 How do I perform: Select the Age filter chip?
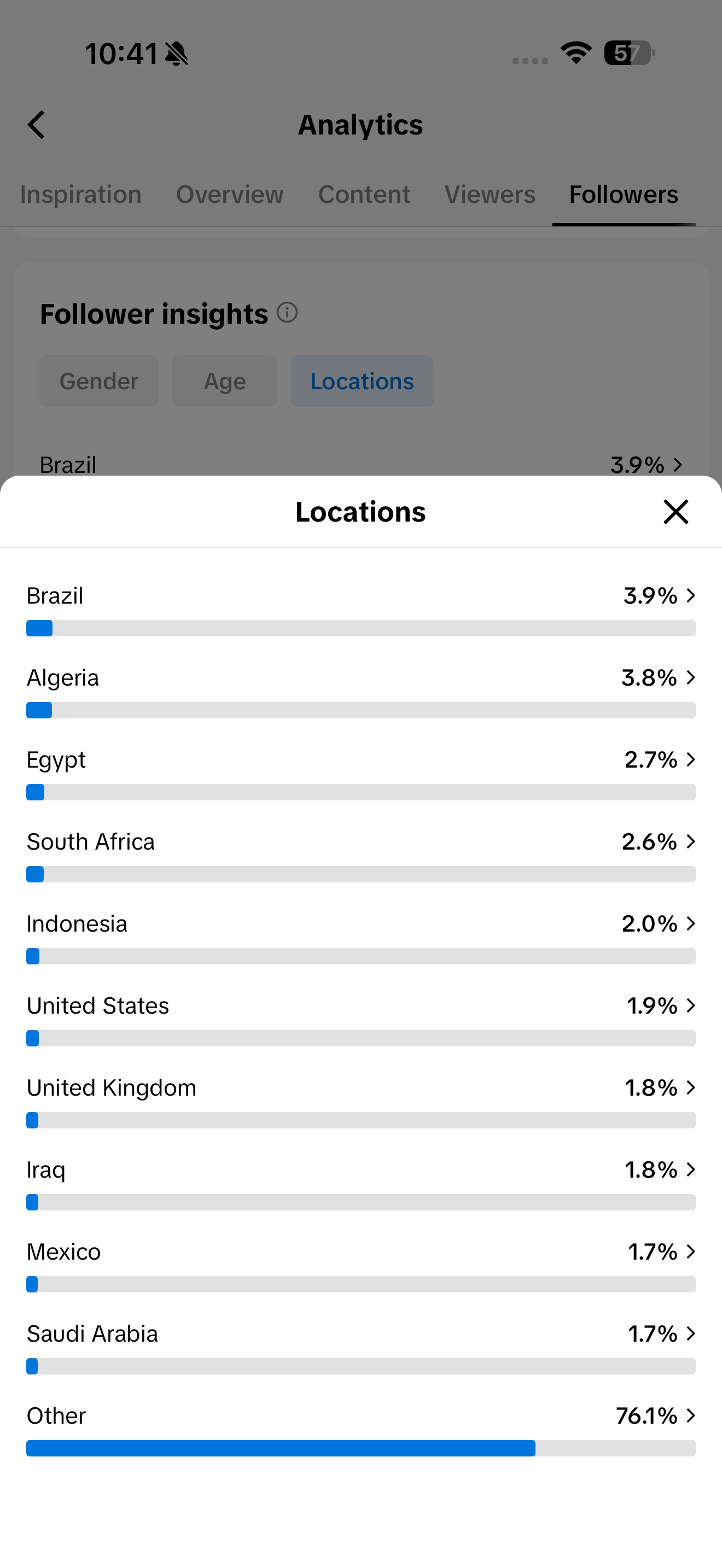(x=225, y=381)
